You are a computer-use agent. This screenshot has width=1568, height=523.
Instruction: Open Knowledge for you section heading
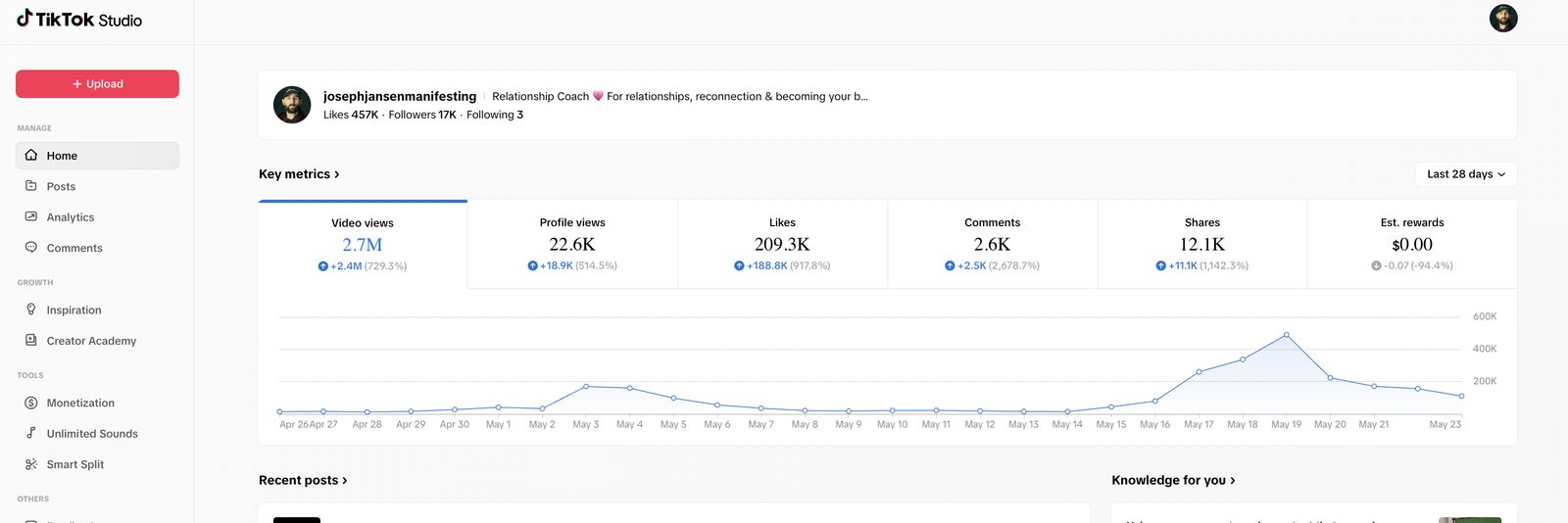[x=1173, y=480]
